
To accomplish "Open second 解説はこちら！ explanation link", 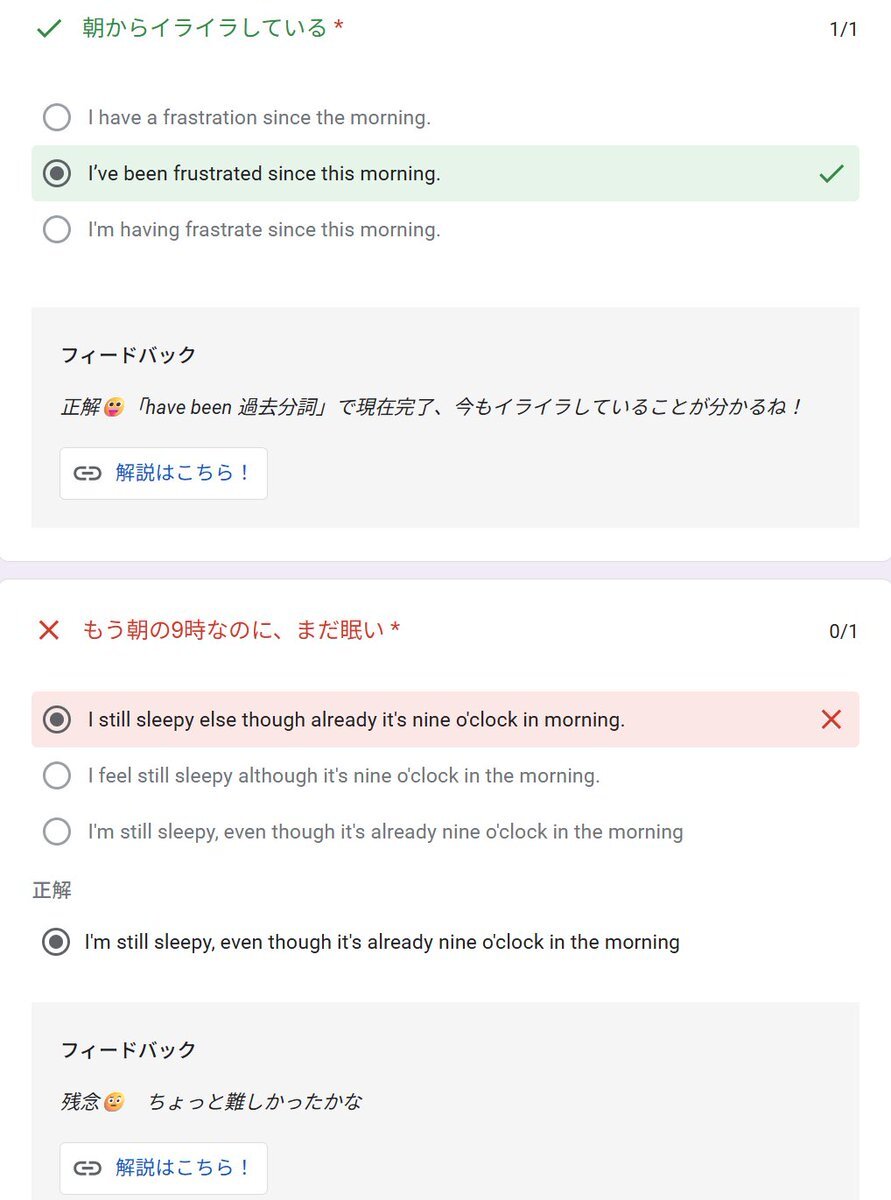I will click(163, 1168).
